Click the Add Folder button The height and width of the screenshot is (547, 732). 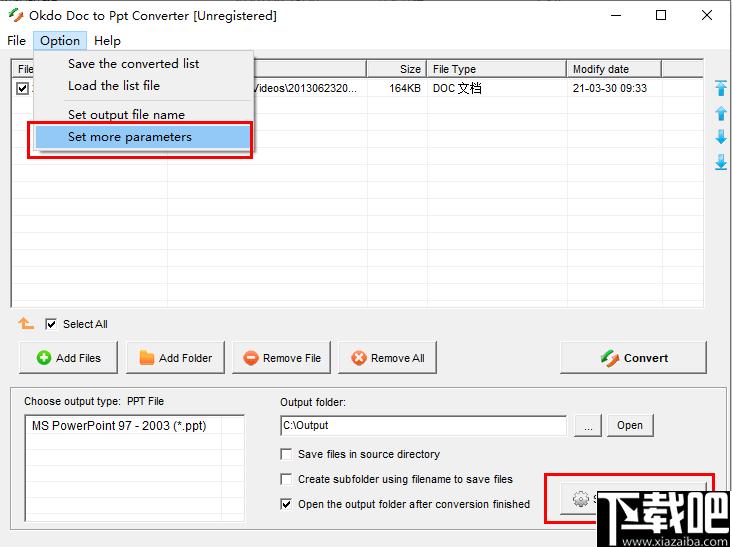(176, 358)
